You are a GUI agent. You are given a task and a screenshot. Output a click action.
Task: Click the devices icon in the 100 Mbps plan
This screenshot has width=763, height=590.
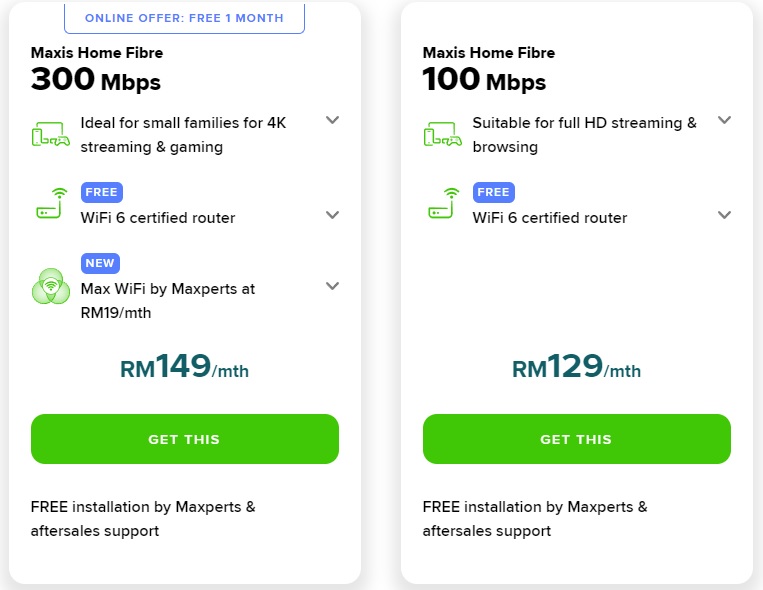pos(443,134)
